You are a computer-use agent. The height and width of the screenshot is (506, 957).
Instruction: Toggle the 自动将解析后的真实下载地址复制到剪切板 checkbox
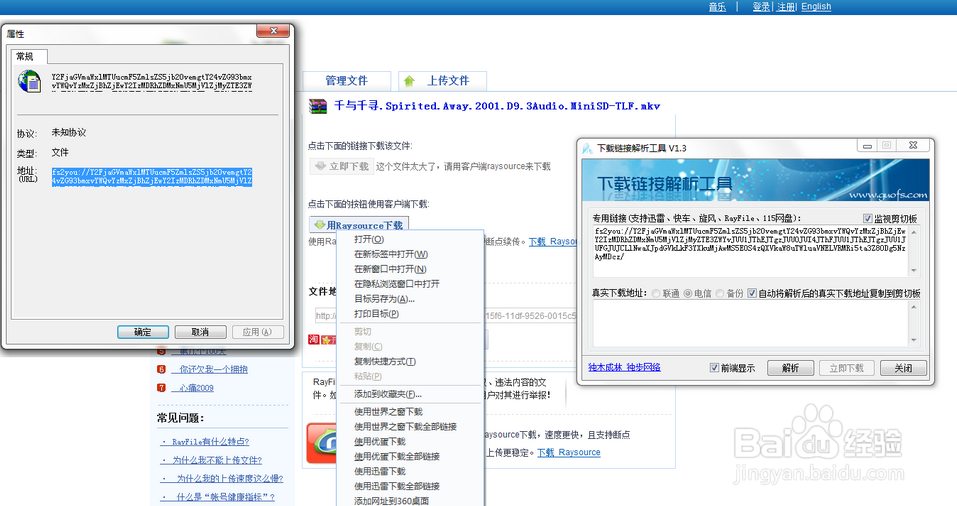[752, 293]
